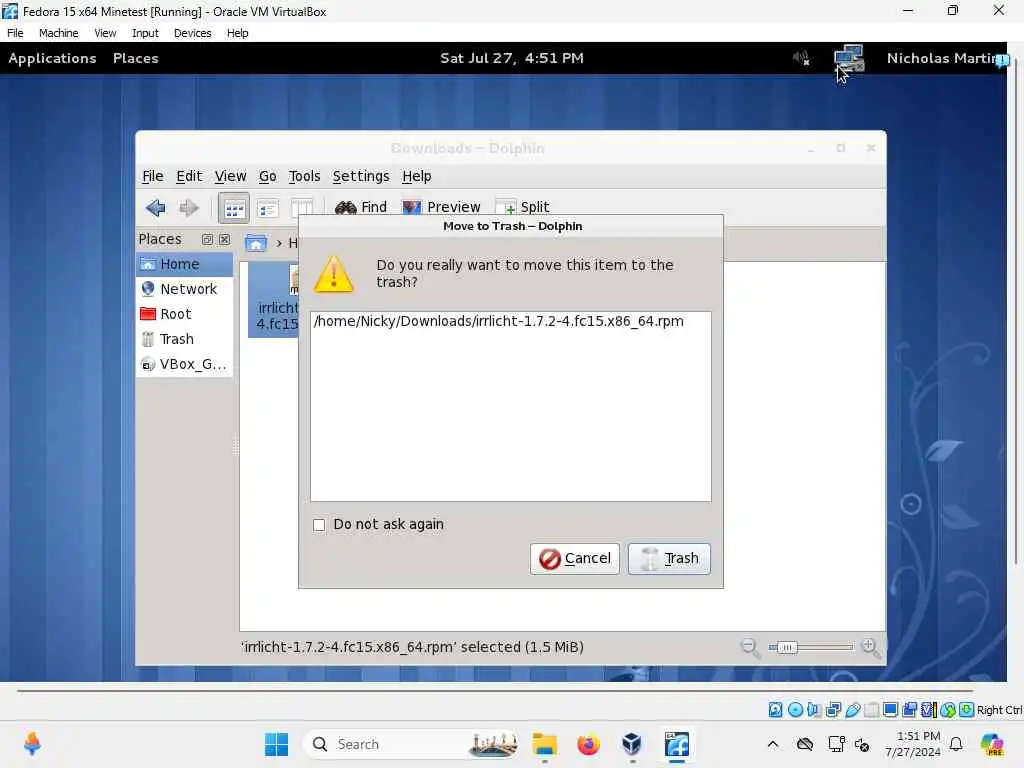
Task: Click the VirtualBox hard disk status icon
Action: [775, 710]
